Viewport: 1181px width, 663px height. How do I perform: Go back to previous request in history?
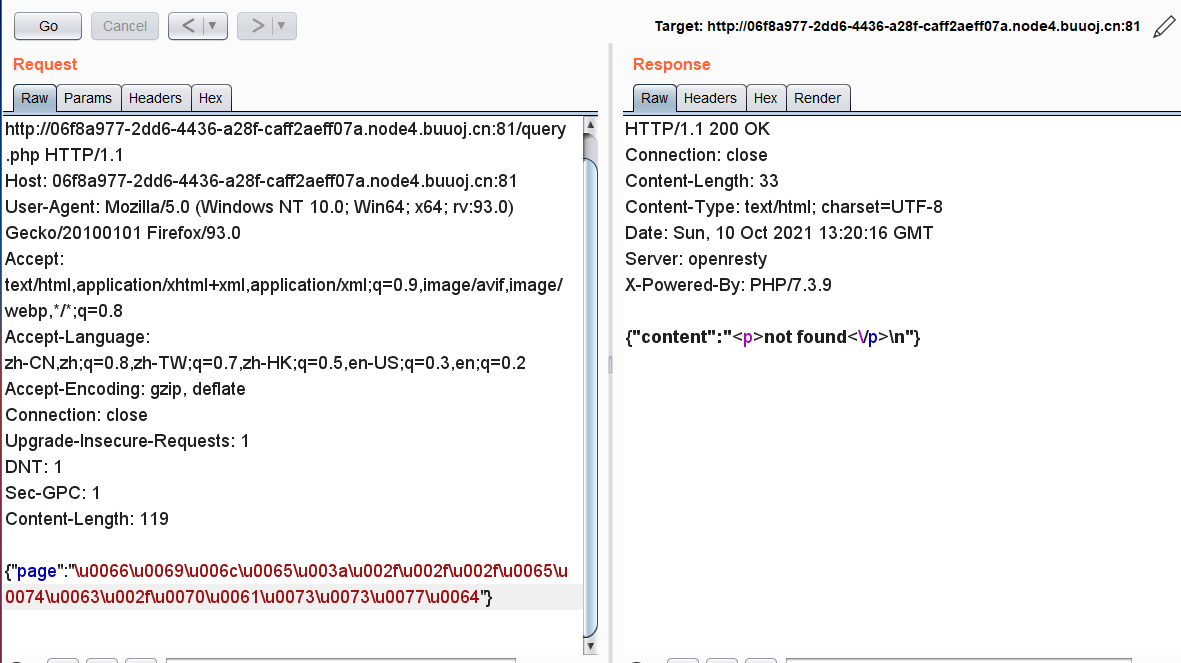click(x=186, y=26)
